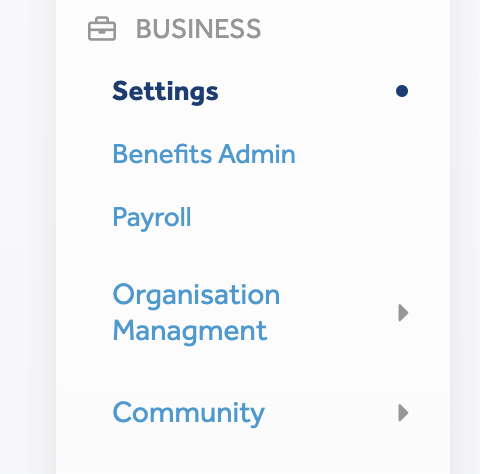Image resolution: width=480 pixels, height=474 pixels.
Task: Choose Payroll from the Business sidebar
Action: point(152,217)
